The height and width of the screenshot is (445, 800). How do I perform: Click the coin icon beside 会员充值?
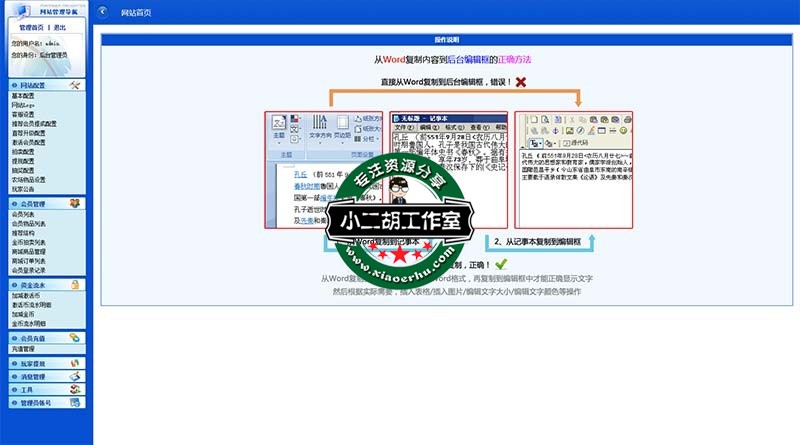(75, 339)
